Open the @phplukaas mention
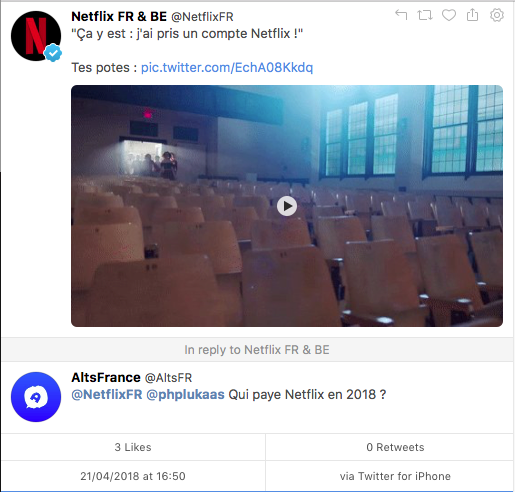The width and height of the screenshot is (515, 492). click(x=185, y=395)
